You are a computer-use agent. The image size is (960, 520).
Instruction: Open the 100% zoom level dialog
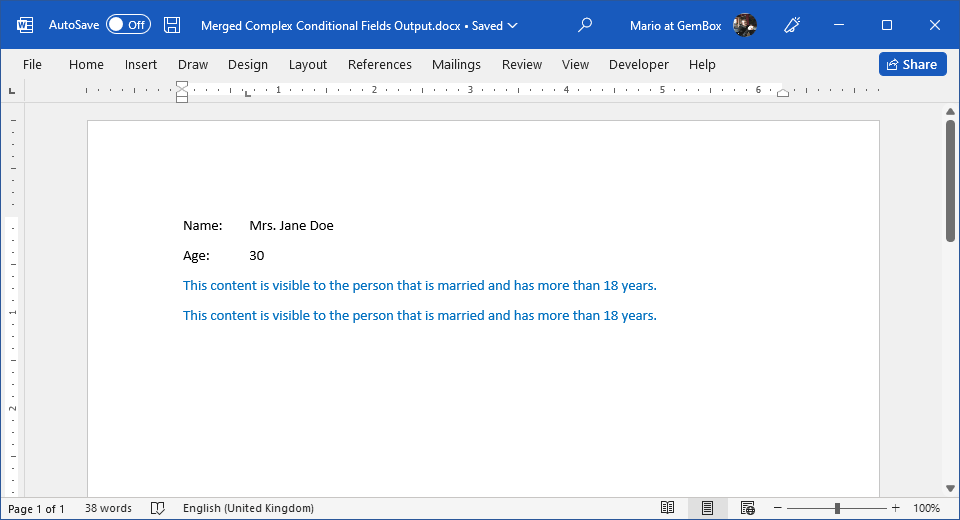[x=926, y=508]
